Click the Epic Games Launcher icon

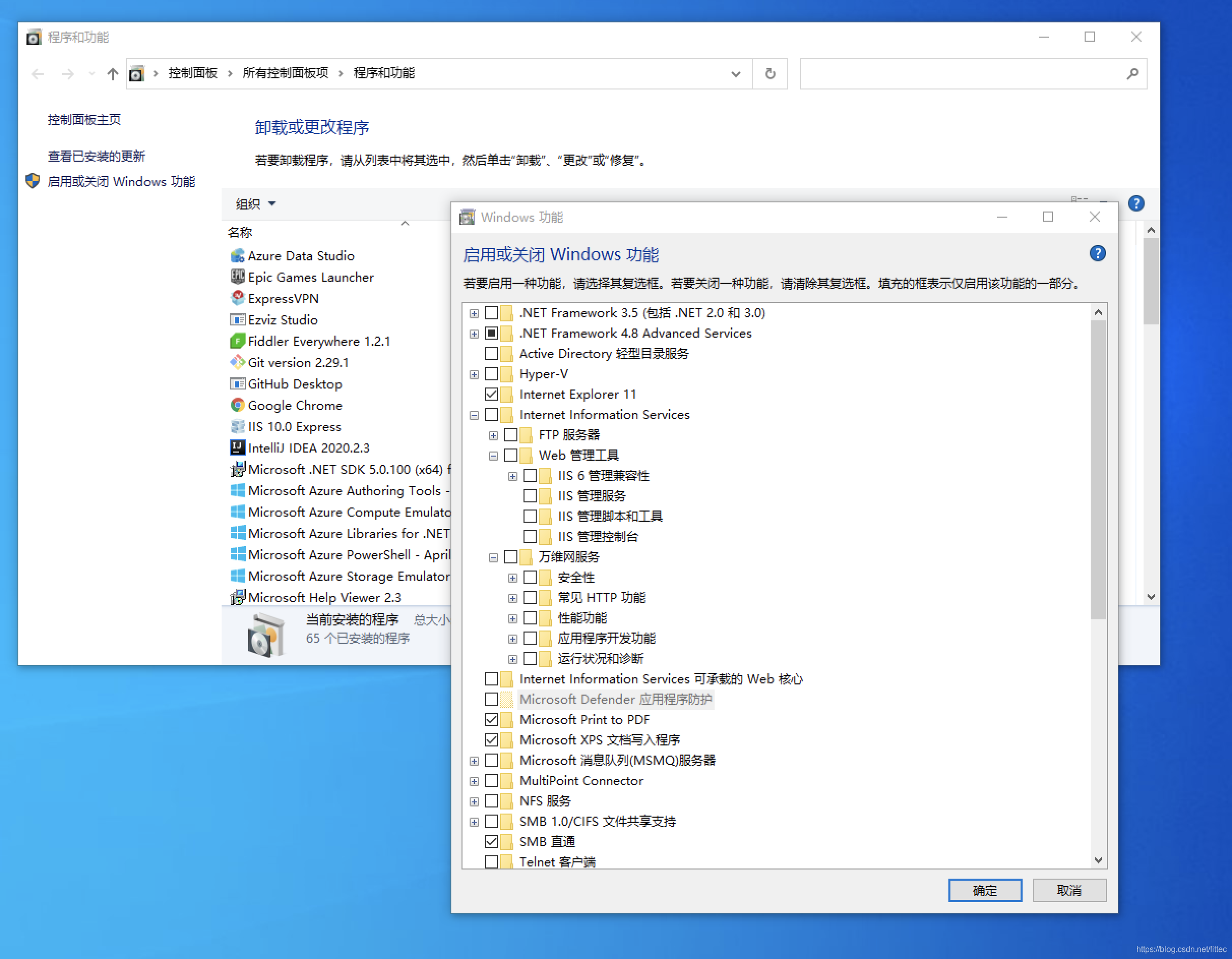[237, 277]
